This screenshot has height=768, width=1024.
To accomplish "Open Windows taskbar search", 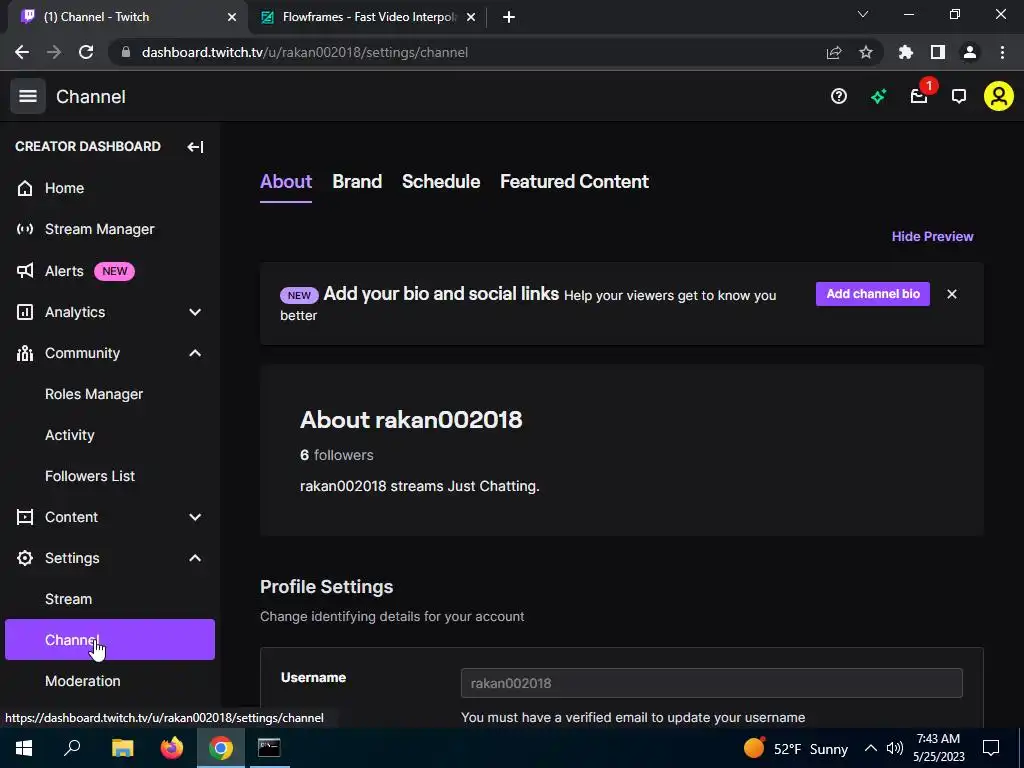I will (72, 748).
